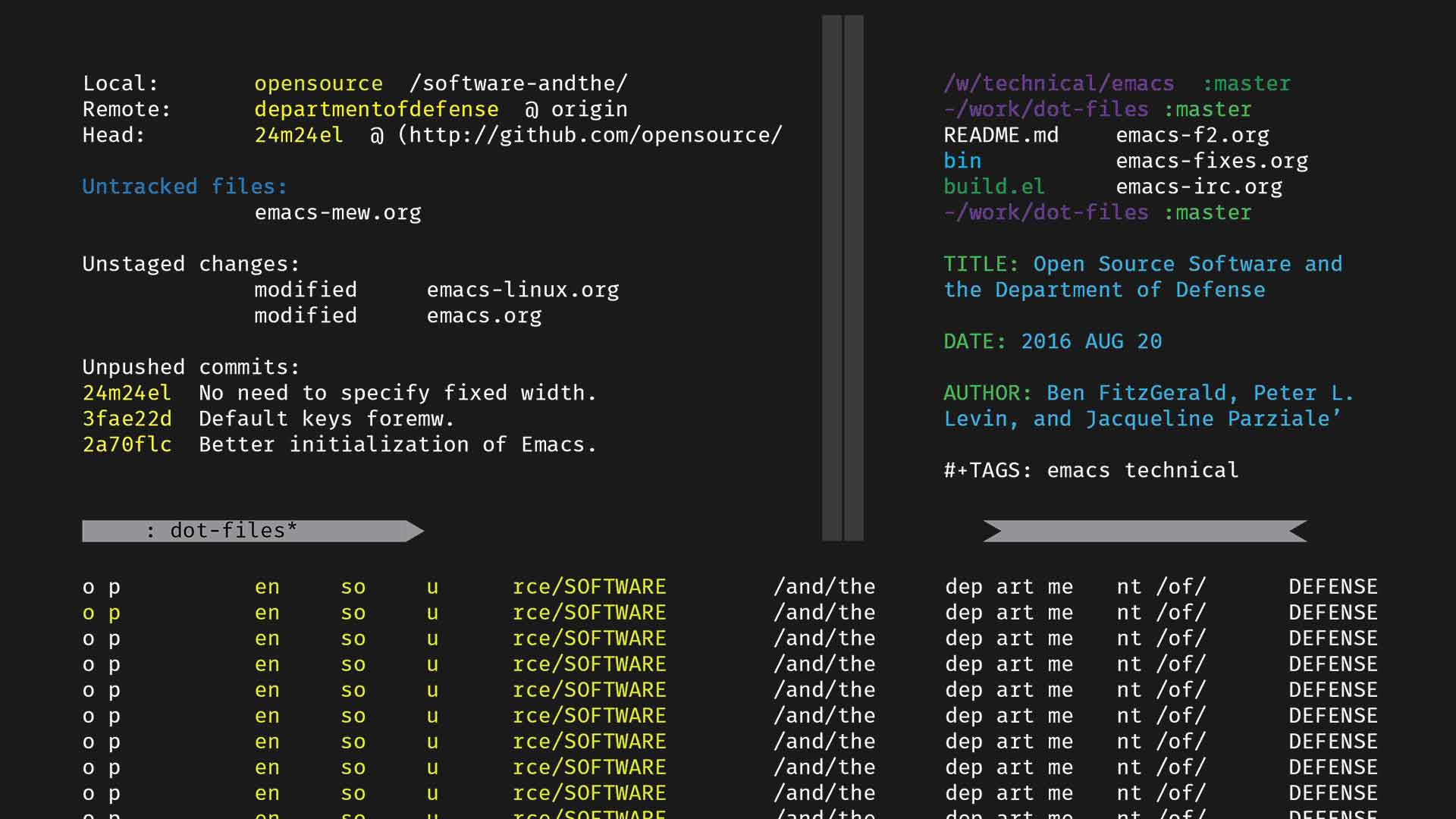The image size is (1456, 819).
Task: Open commit 3fae22d Default keys foremw
Action: [268, 419]
